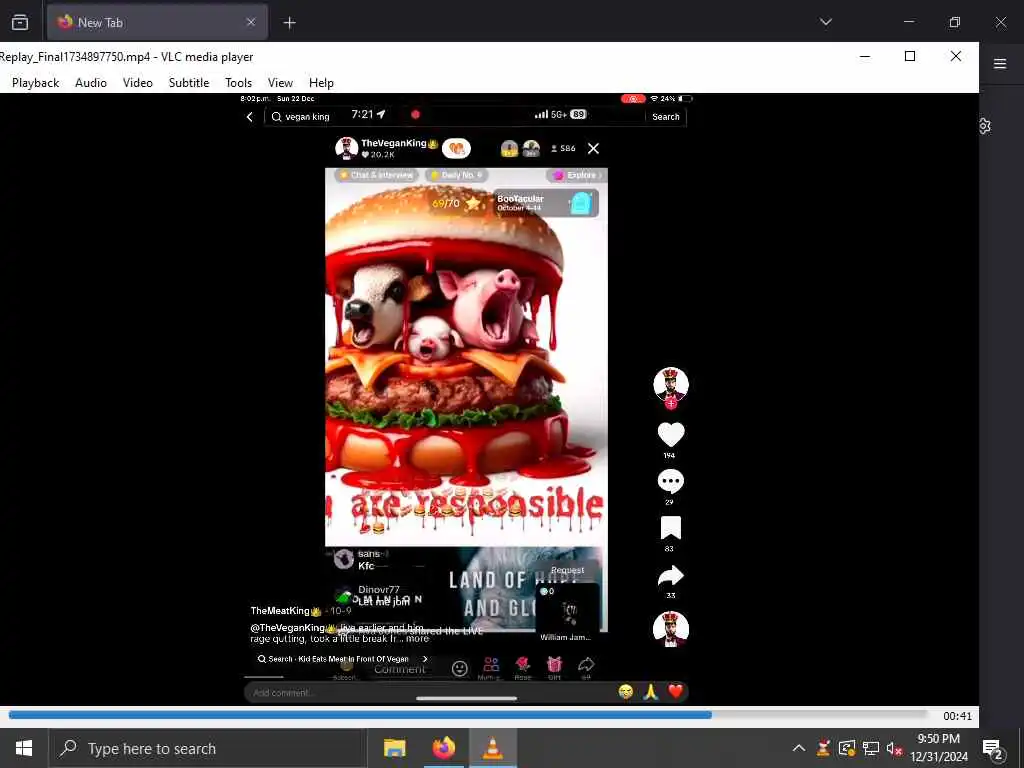Open the Playback menu in VLC
The width and height of the screenshot is (1024, 768).
[35, 83]
